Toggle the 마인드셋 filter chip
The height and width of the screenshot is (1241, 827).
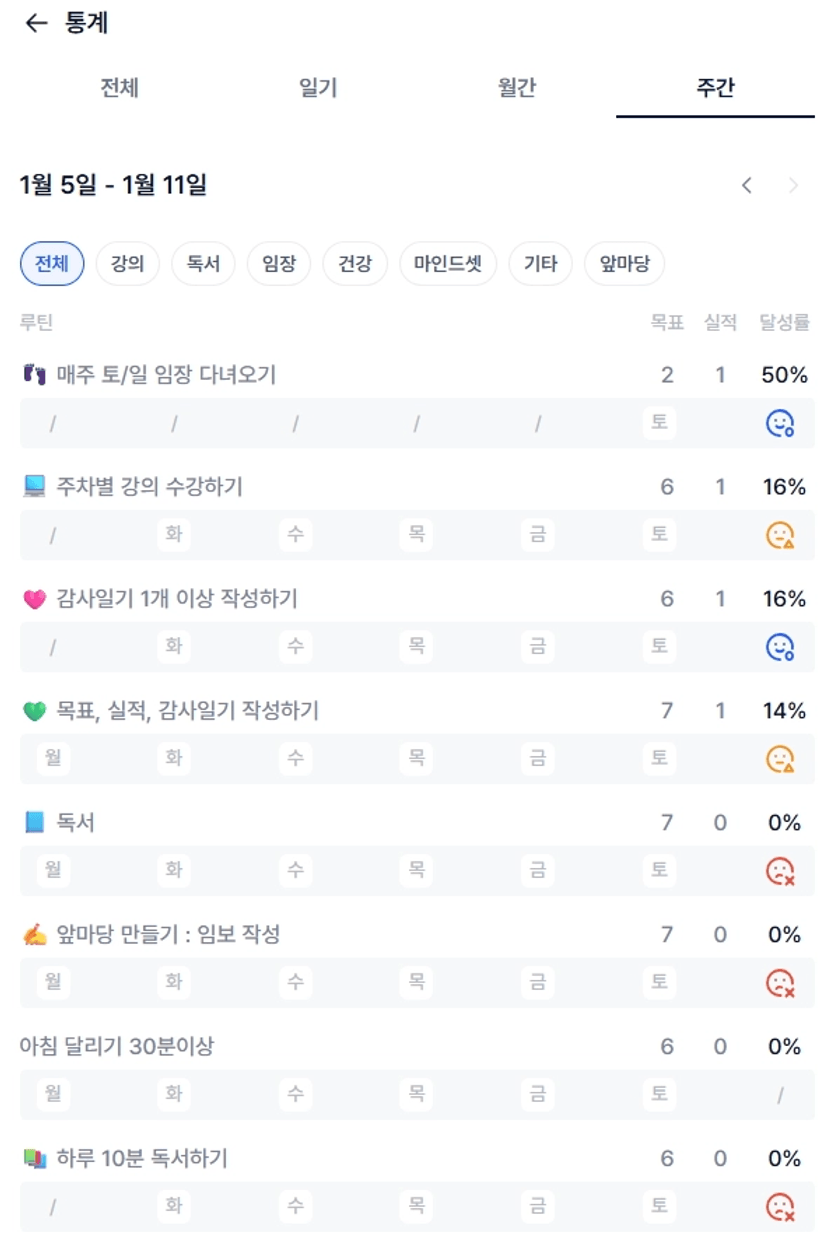pos(447,264)
